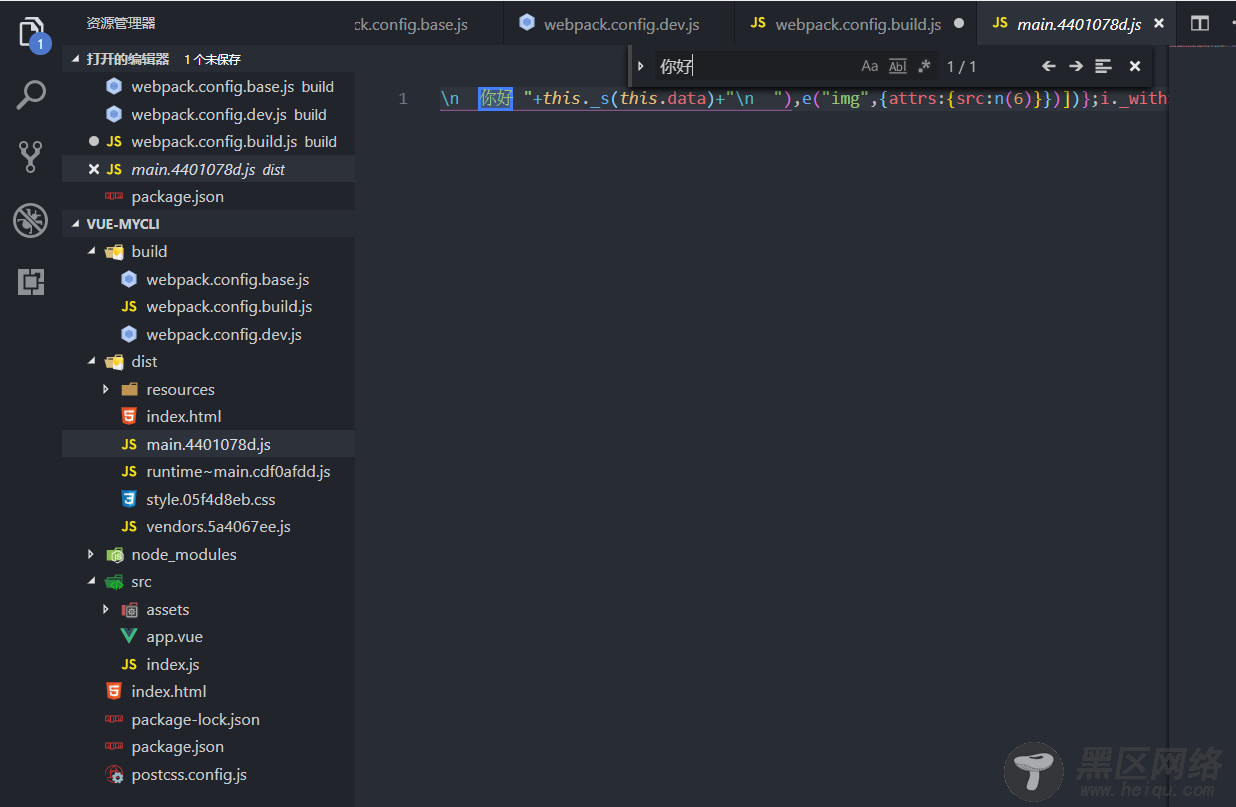Screen dimensions: 1236x807
Task: Click the build folder icon
Action: pyautogui.click(x=114, y=251)
